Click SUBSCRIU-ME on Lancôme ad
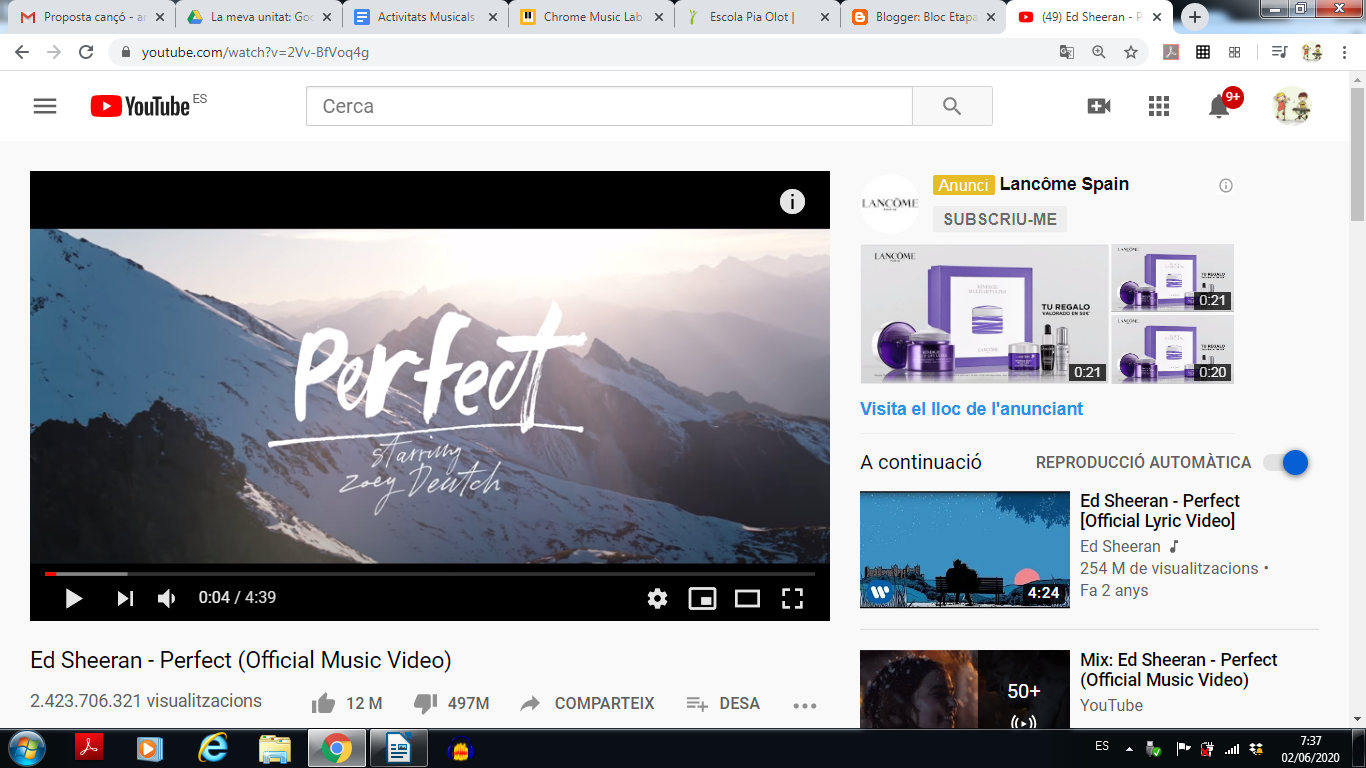This screenshot has width=1366, height=768. coord(1000,219)
